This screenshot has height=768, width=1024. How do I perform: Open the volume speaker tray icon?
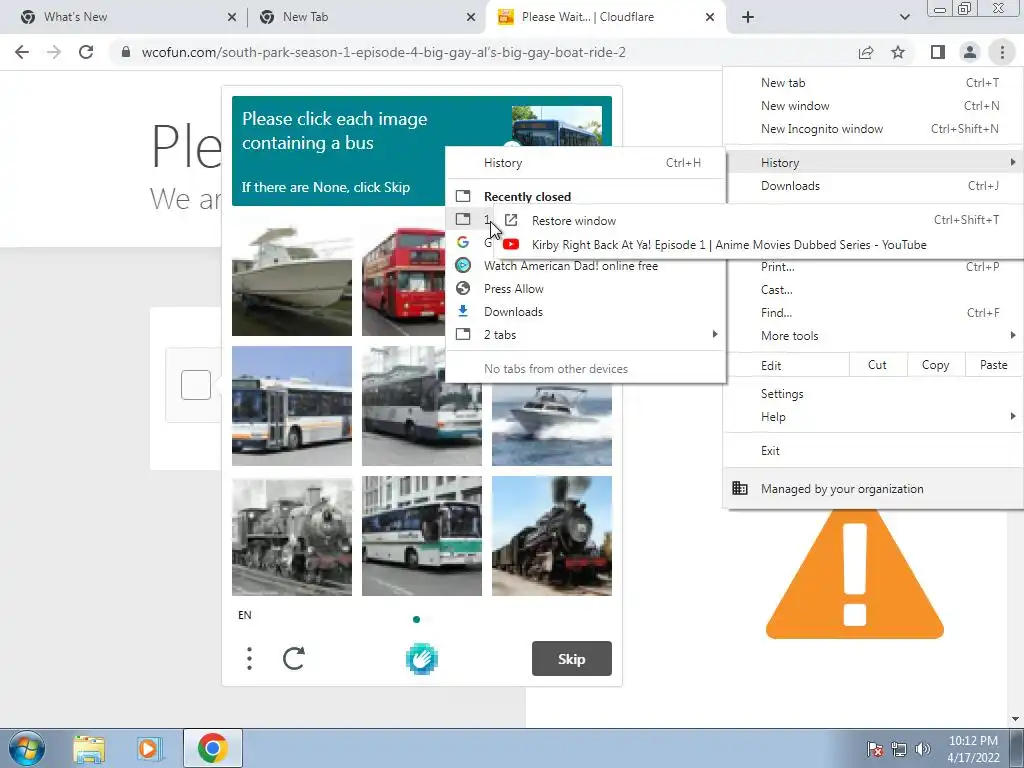tap(923, 749)
